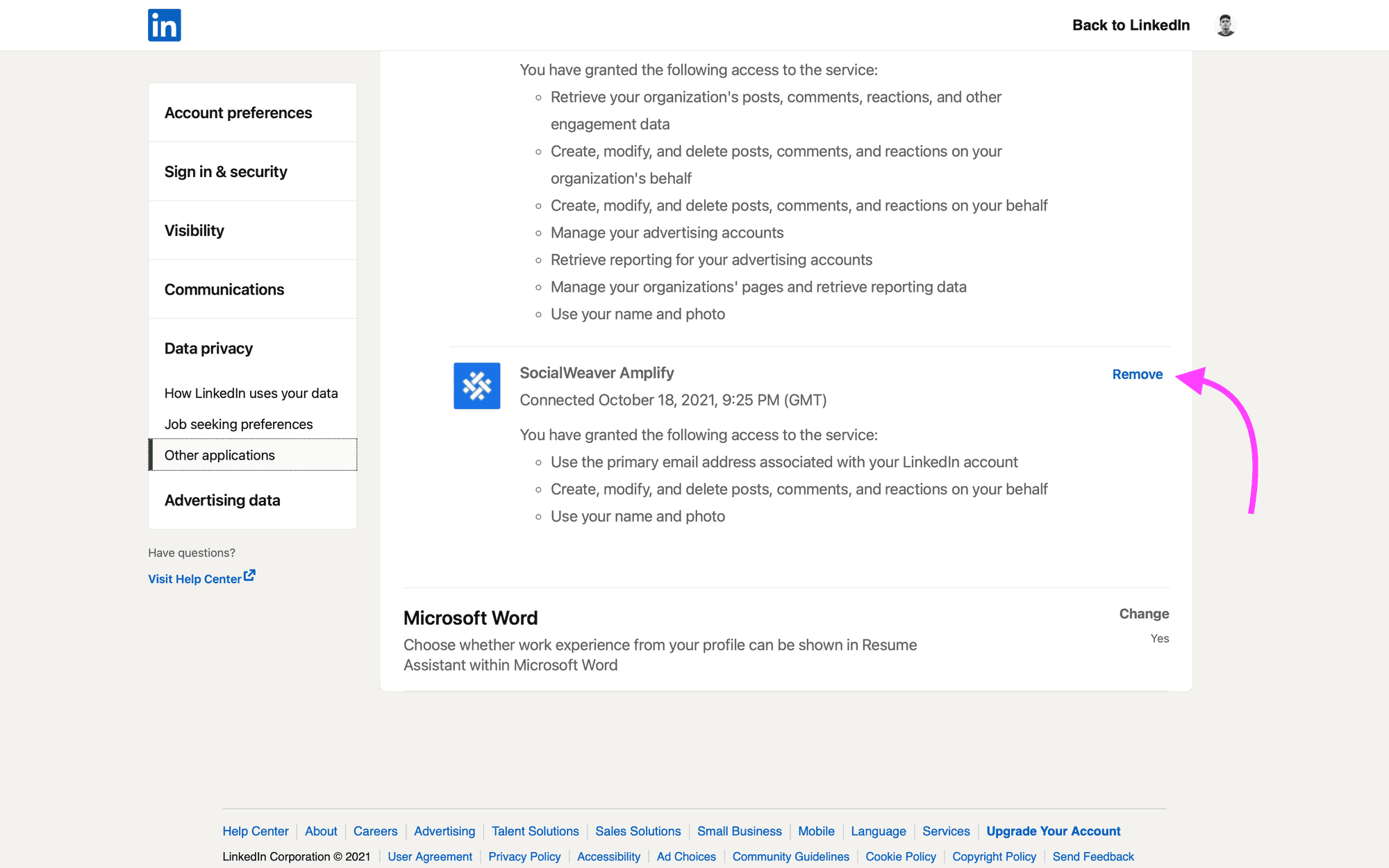The width and height of the screenshot is (1389, 868).
Task: Open Advertising data settings section
Action: (222, 500)
